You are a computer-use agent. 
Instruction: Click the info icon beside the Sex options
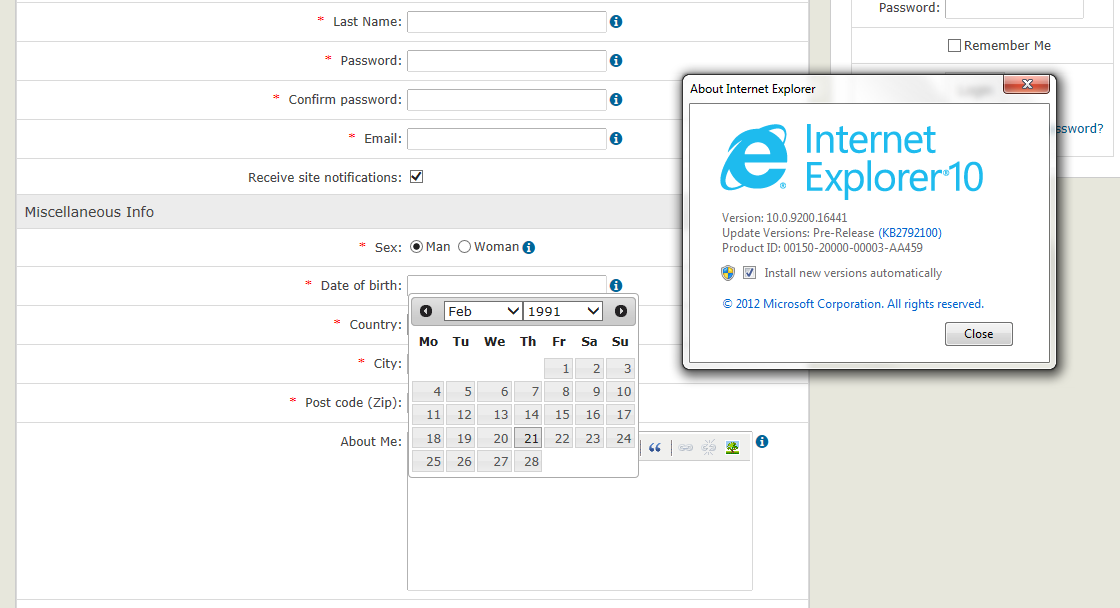click(x=529, y=247)
